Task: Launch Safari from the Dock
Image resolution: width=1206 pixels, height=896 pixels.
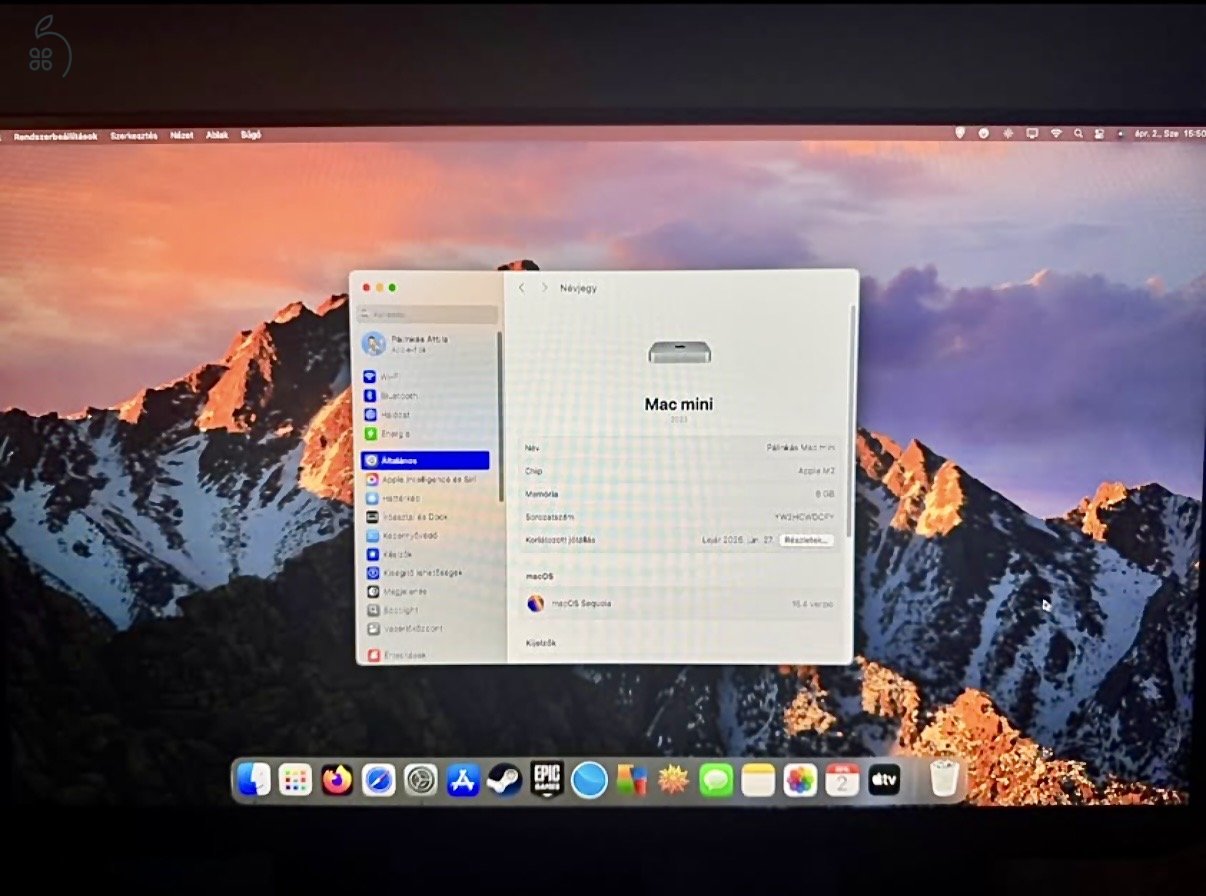Action: [379, 779]
